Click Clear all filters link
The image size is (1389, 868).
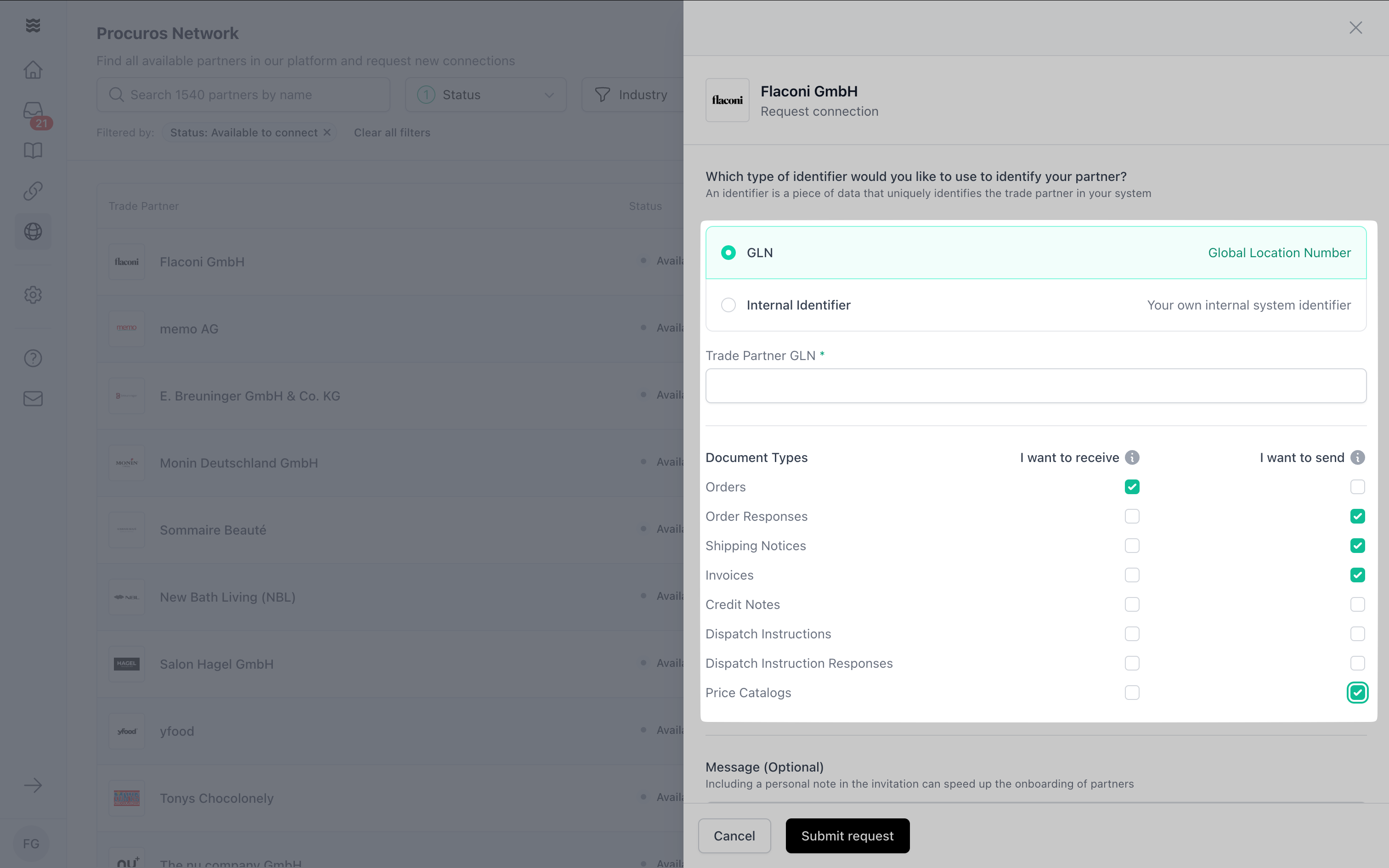pyautogui.click(x=392, y=133)
